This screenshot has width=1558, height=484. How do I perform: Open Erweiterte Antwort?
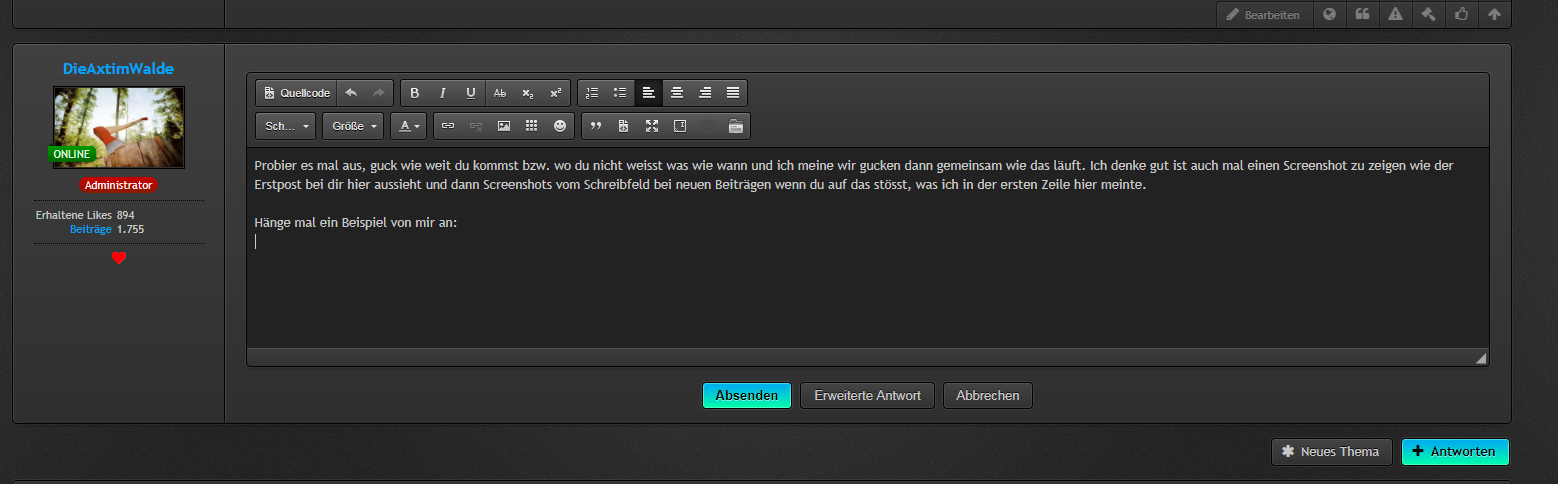click(x=867, y=395)
